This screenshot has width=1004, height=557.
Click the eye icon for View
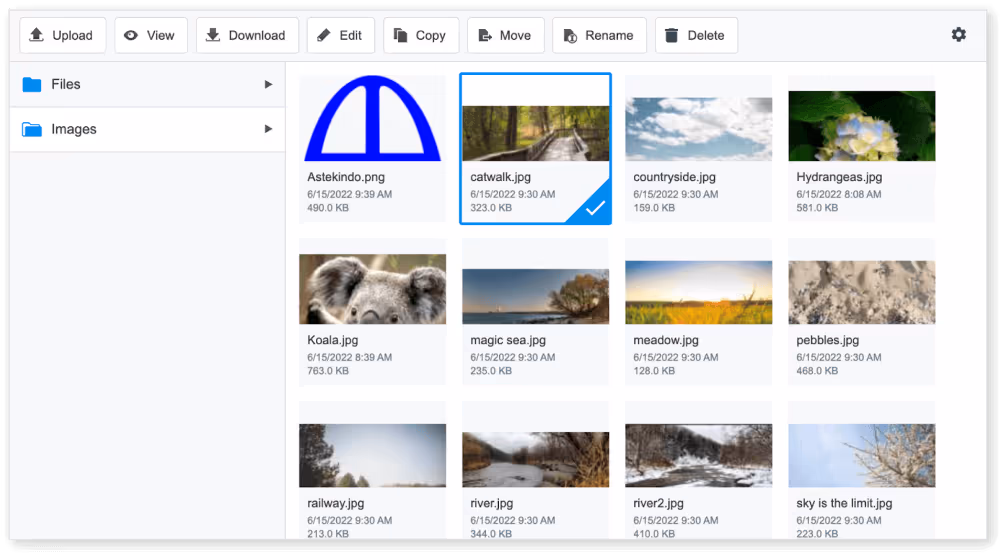[131, 35]
